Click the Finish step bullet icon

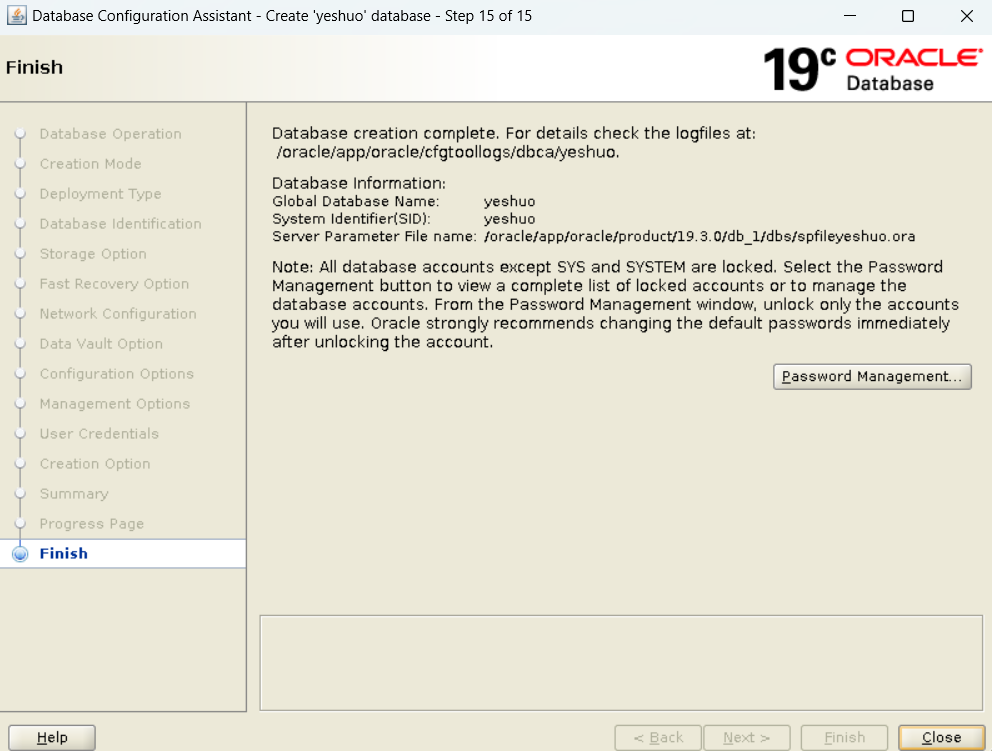(20, 554)
